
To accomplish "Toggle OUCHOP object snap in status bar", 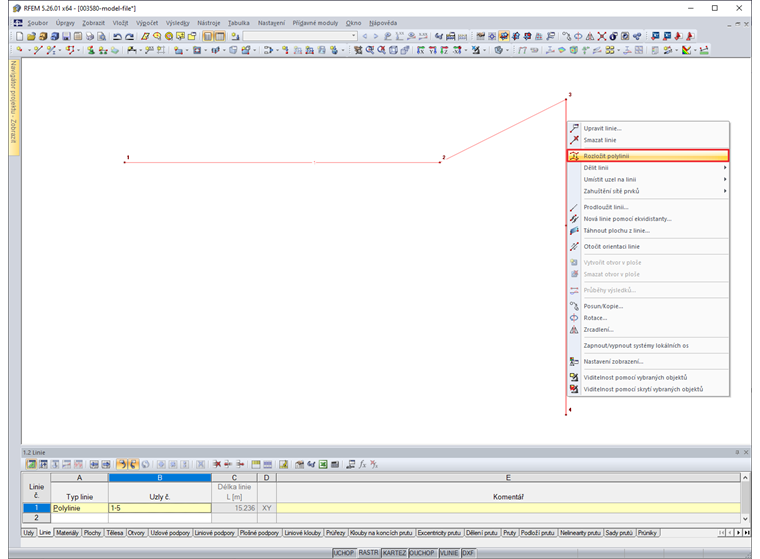I will click(422, 553).
